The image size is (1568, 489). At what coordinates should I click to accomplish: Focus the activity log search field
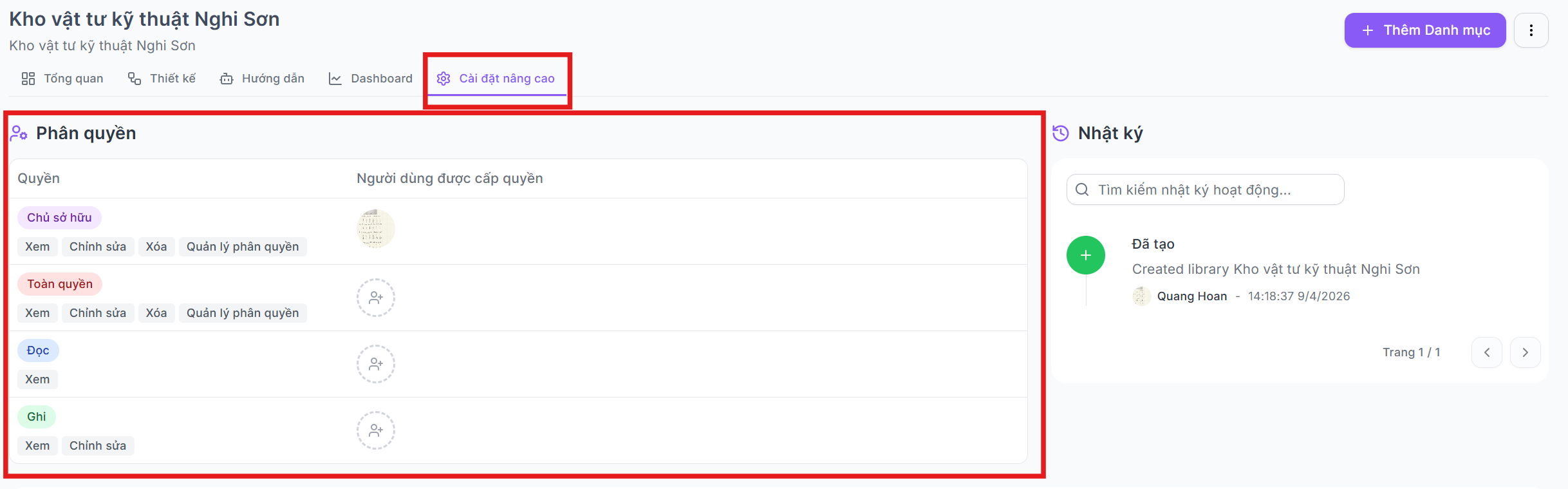coord(1205,189)
